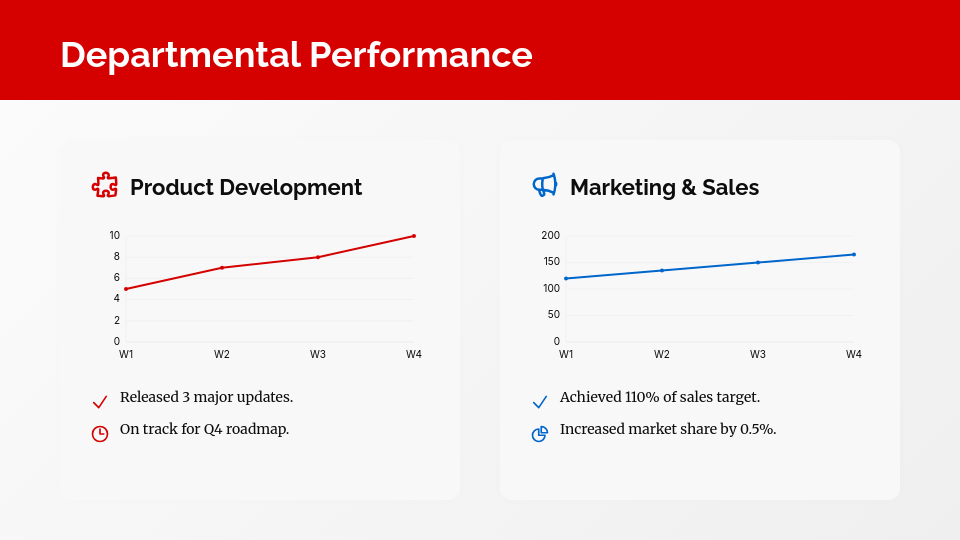Click the W4 data point on blue chart
Screen dimensions: 960x540
pyautogui.click(x=854, y=254)
